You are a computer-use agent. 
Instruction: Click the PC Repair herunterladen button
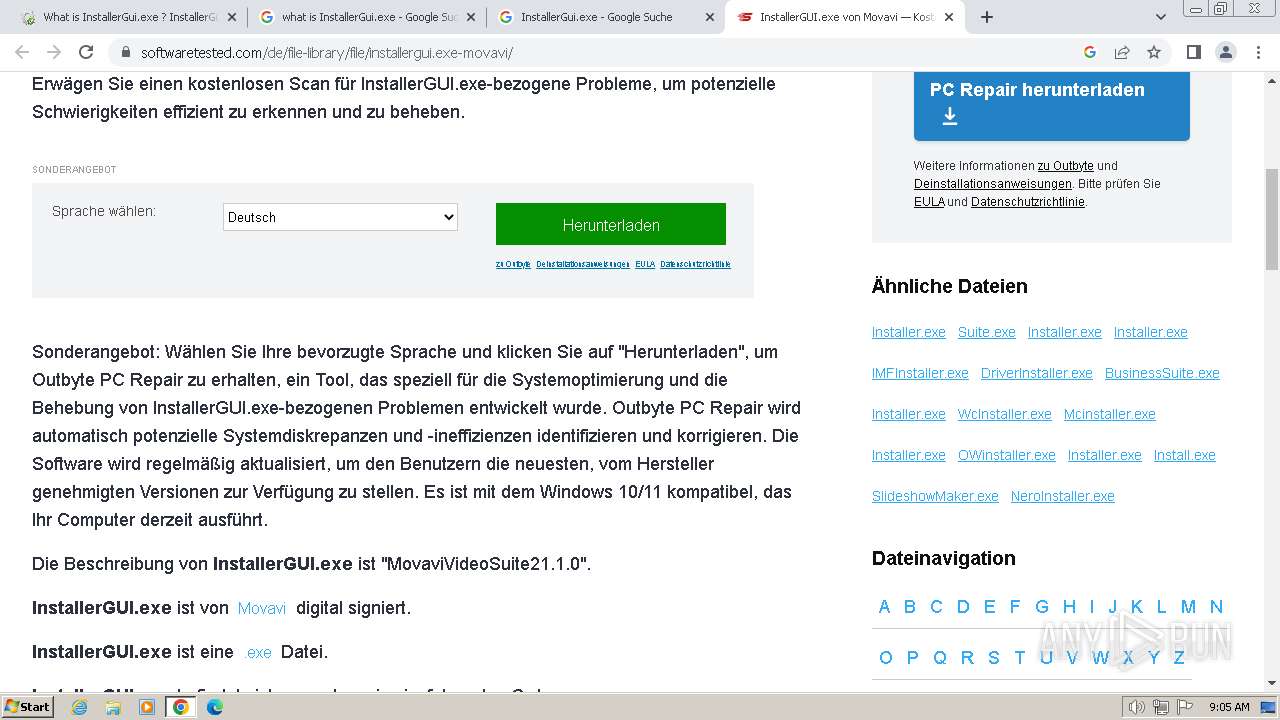pos(1051,104)
